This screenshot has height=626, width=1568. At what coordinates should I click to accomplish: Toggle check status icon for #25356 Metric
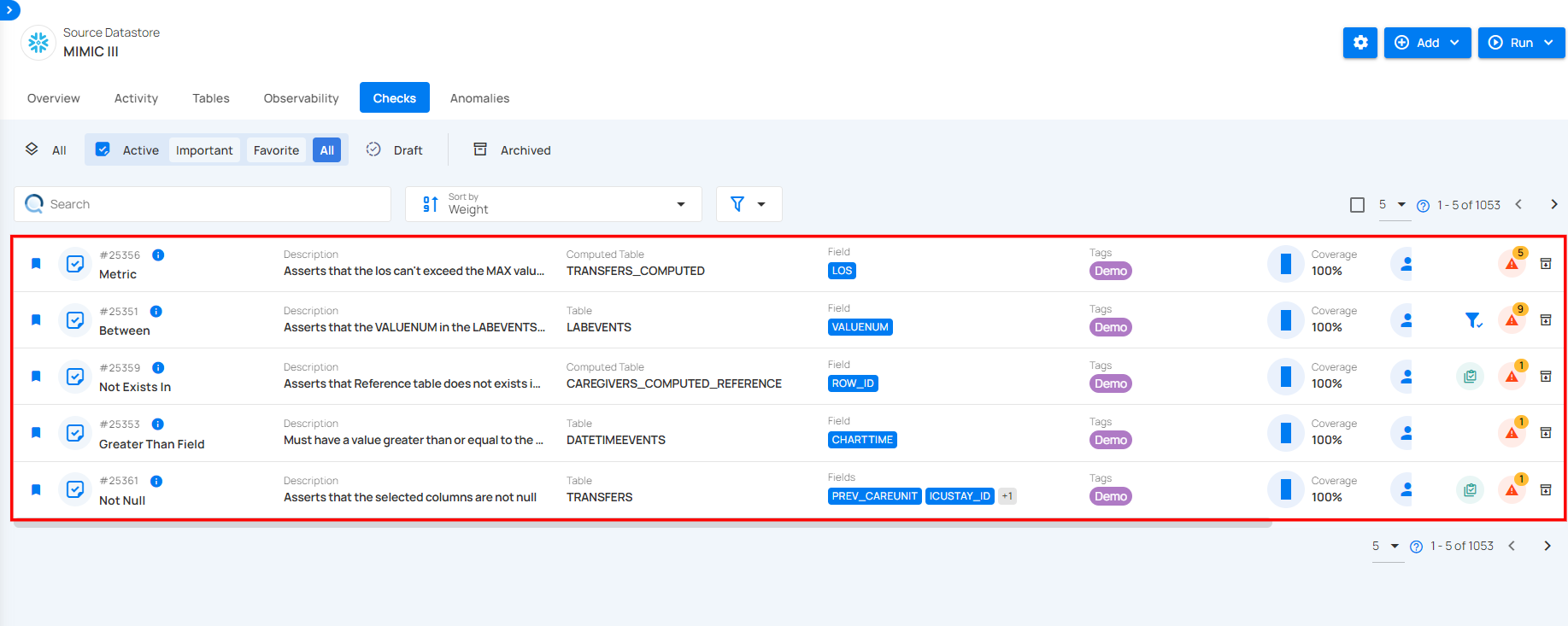click(75, 264)
